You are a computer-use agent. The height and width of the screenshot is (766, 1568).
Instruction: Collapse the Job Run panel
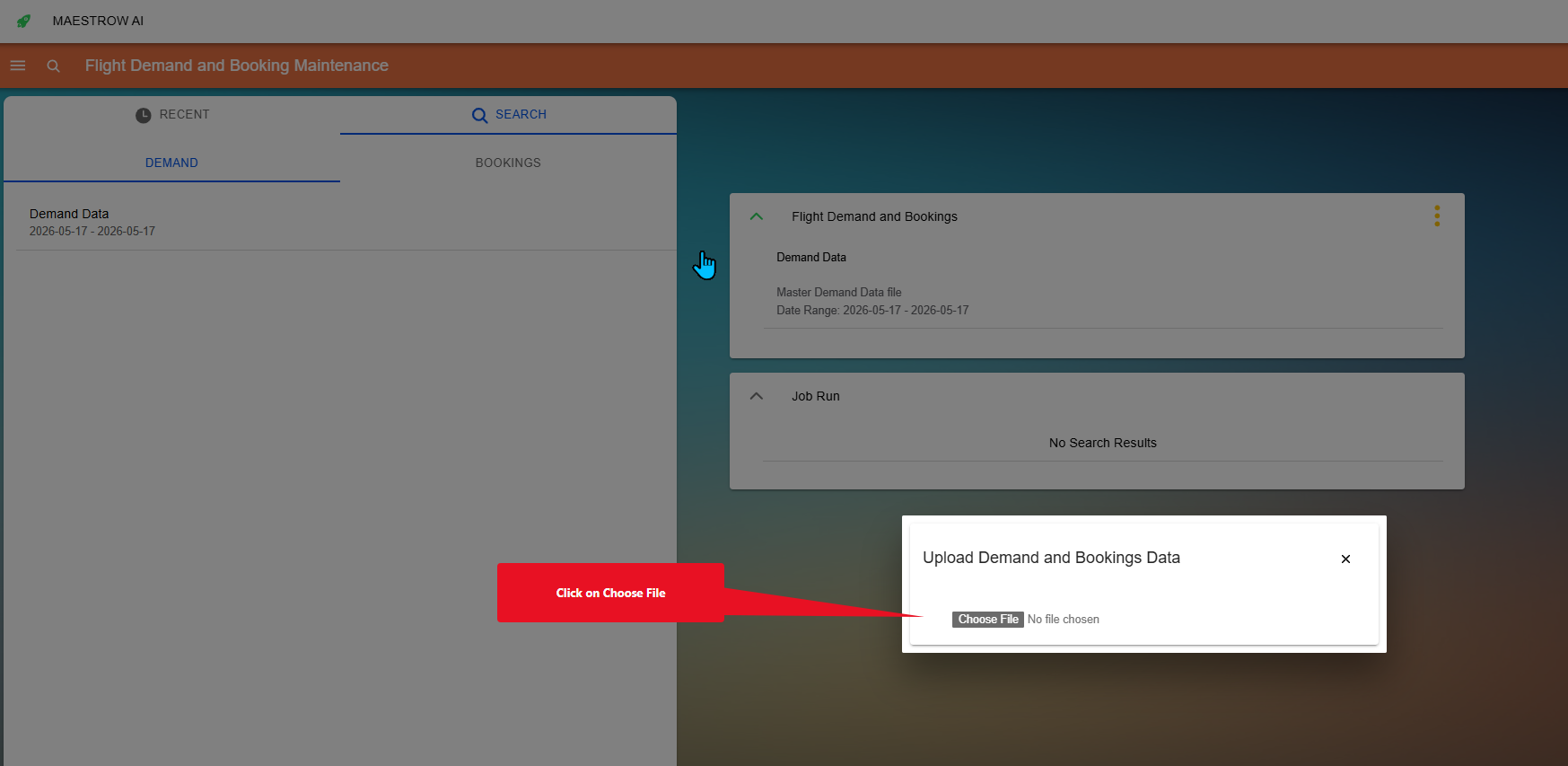(x=757, y=396)
